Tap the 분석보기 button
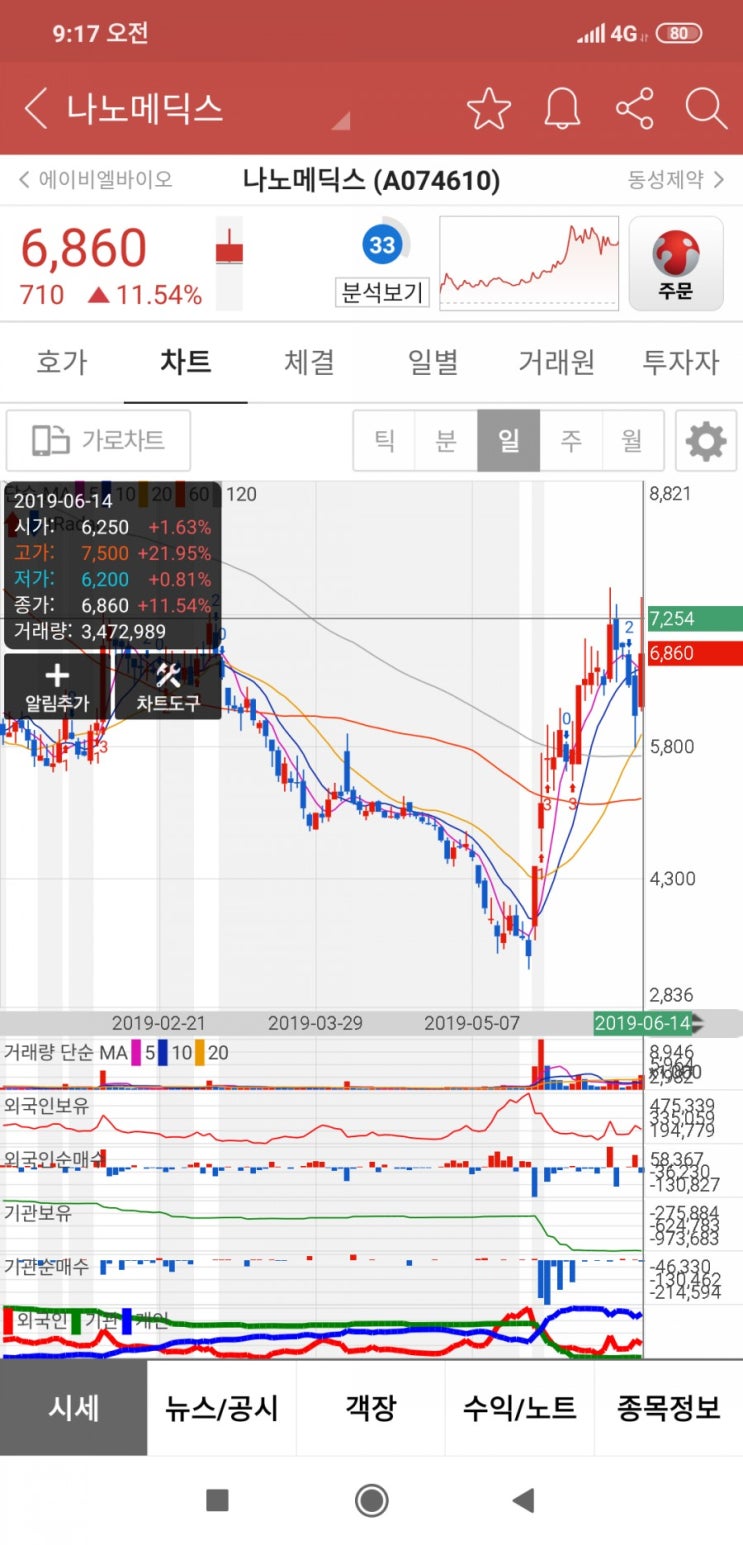Screen dimensions: 743x1545 click(382, 293)
